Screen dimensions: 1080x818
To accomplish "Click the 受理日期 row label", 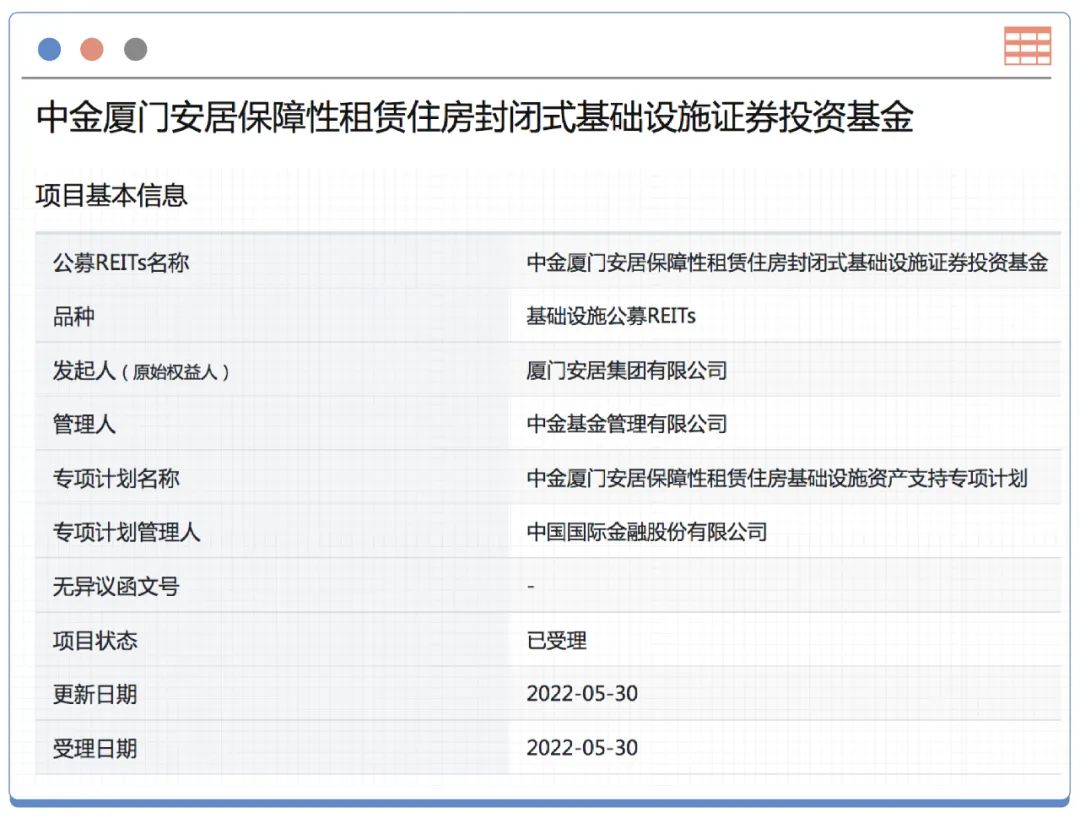I will [95, 748].
